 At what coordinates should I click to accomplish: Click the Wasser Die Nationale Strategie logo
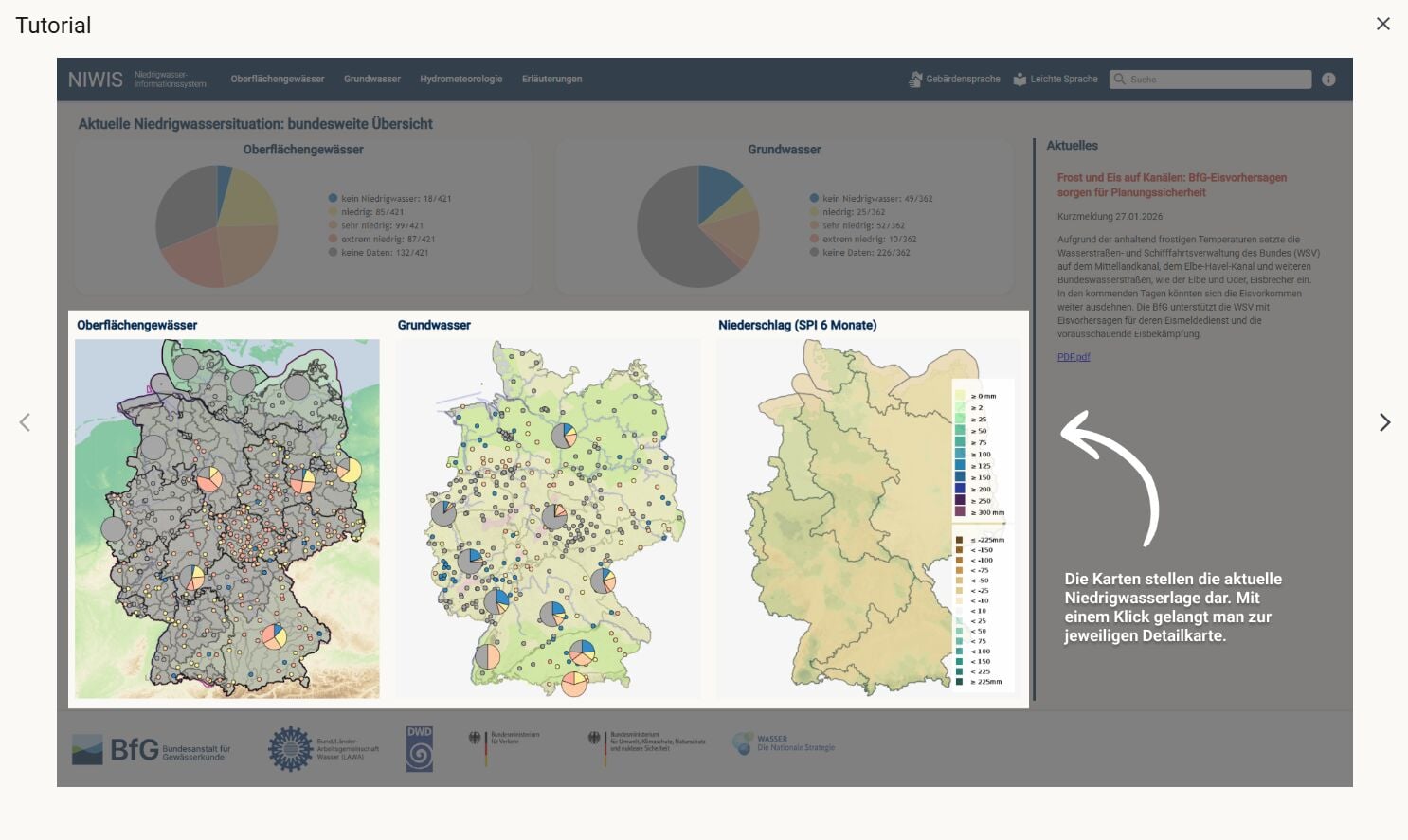point(784,743)
